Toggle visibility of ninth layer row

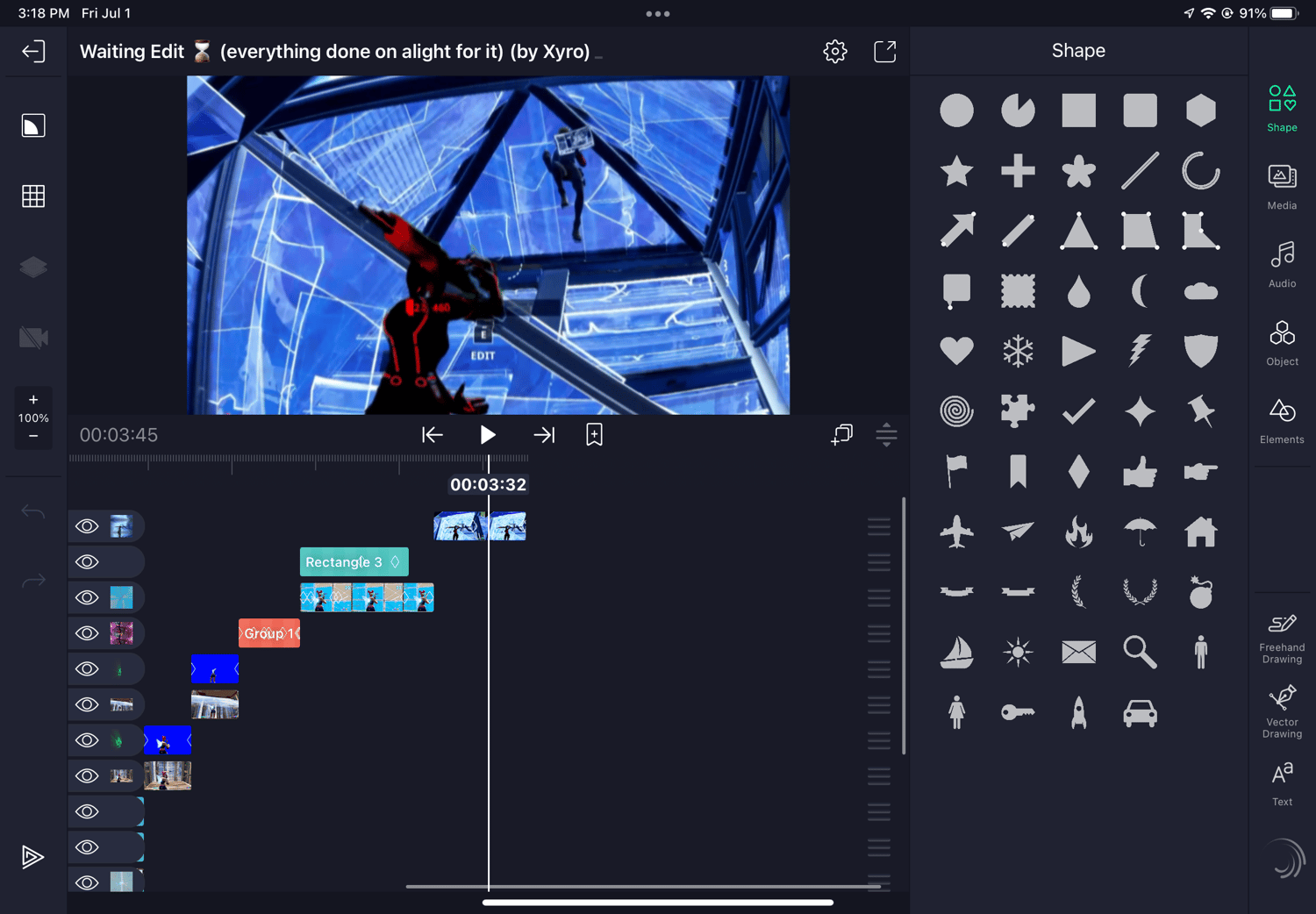click(87, 811)
